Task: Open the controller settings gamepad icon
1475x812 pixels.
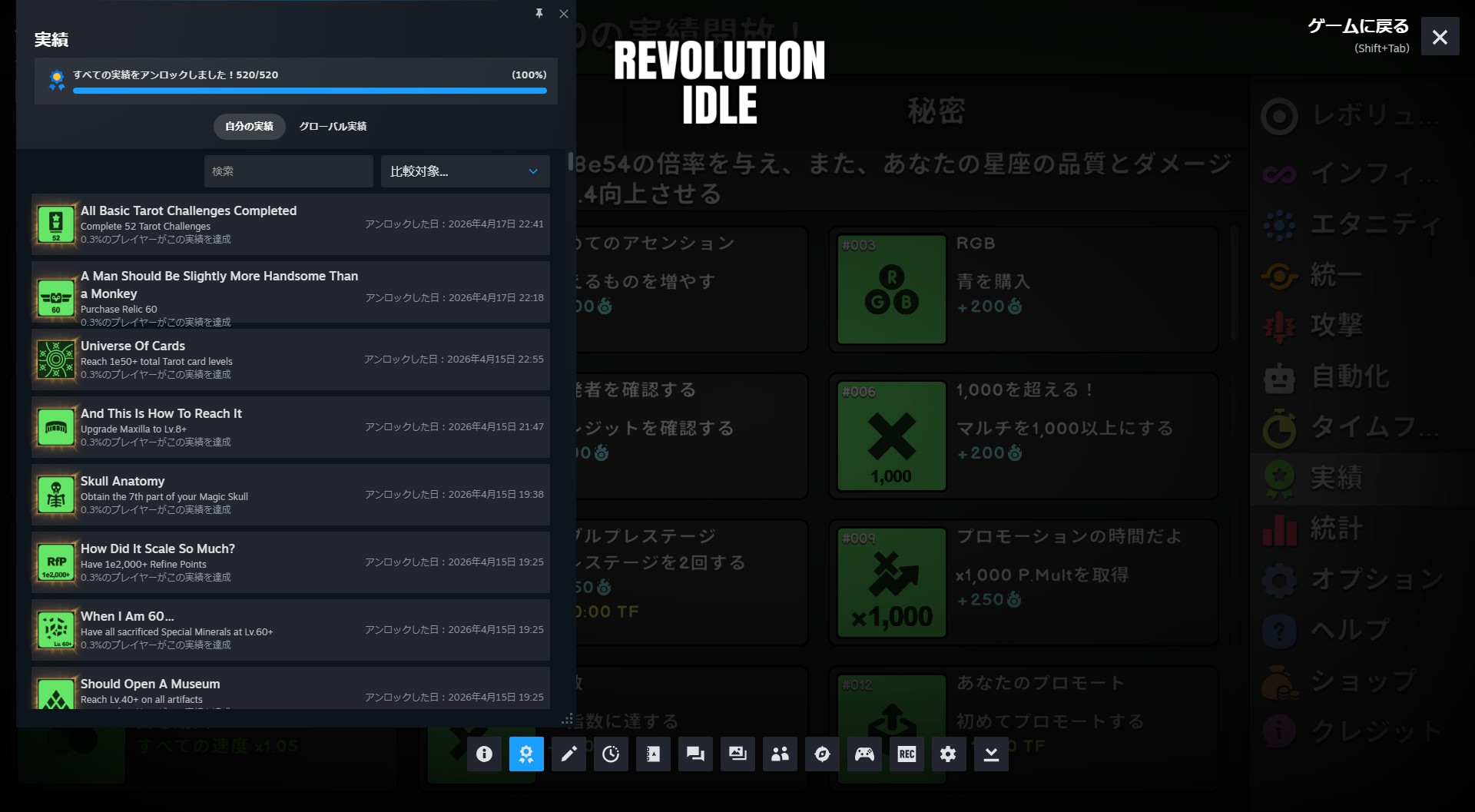Action: coord(864,754)
